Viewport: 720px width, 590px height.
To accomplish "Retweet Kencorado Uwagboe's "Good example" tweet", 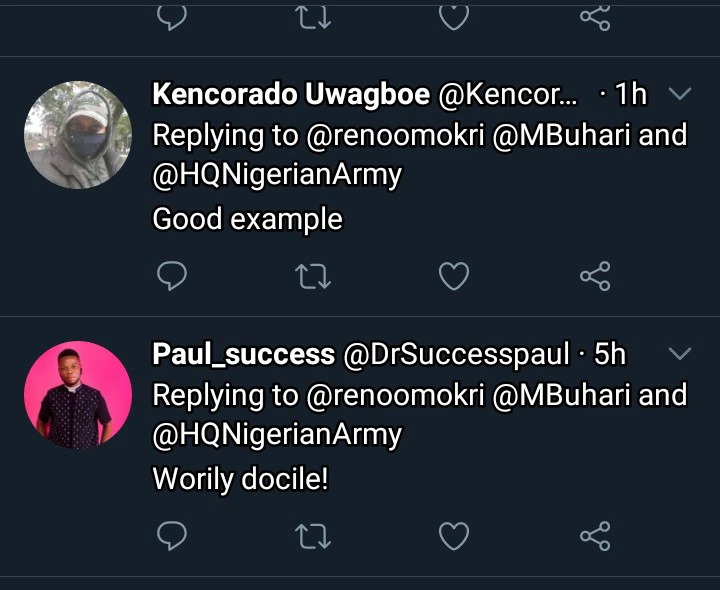I will click(314, 276).
